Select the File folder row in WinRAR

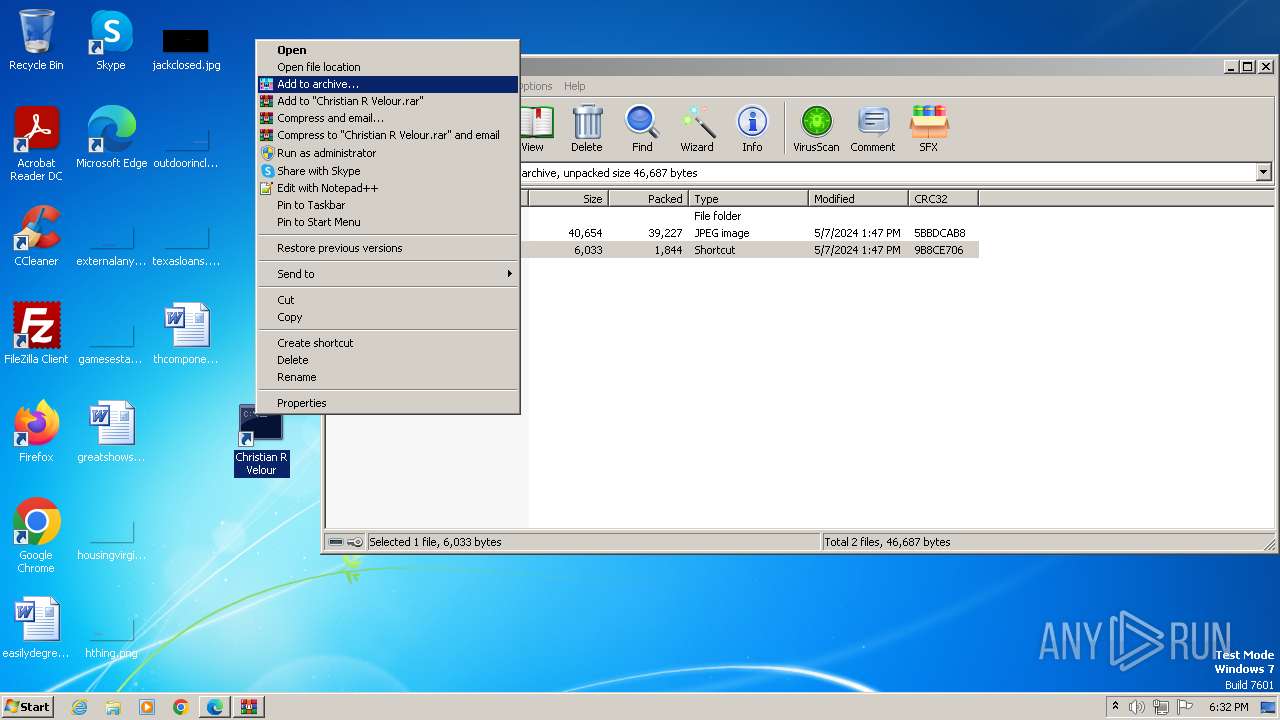click(753, 216)
